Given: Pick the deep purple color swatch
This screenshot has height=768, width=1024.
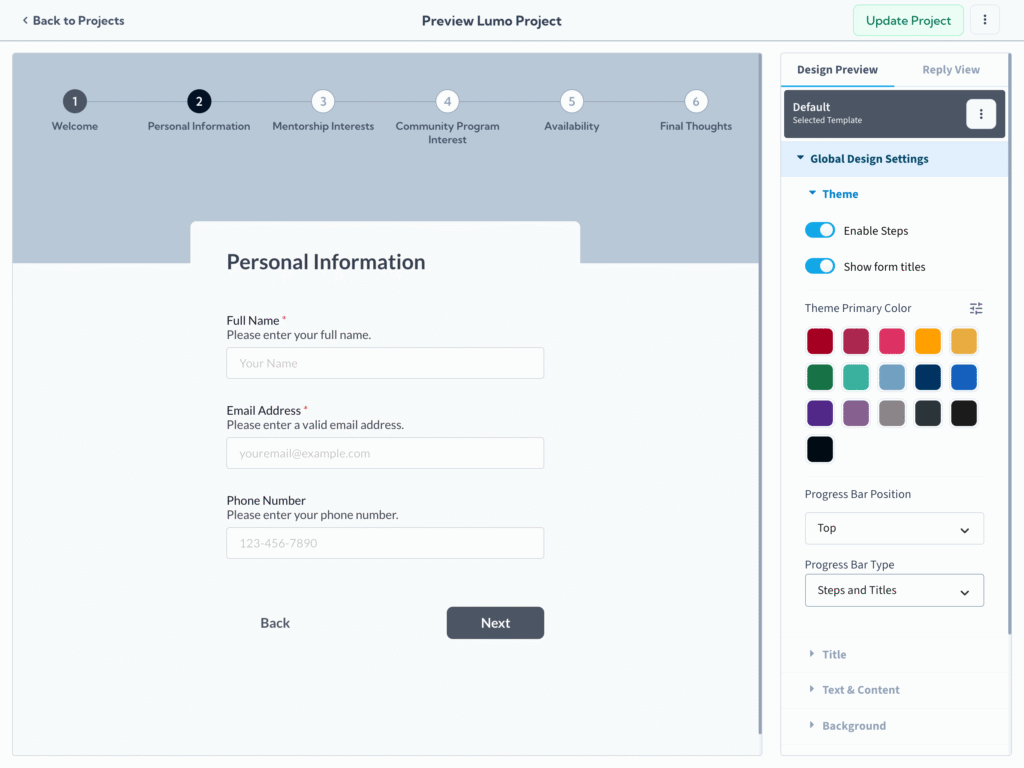Looking at the screenshot, I should (x=820, y=413).
